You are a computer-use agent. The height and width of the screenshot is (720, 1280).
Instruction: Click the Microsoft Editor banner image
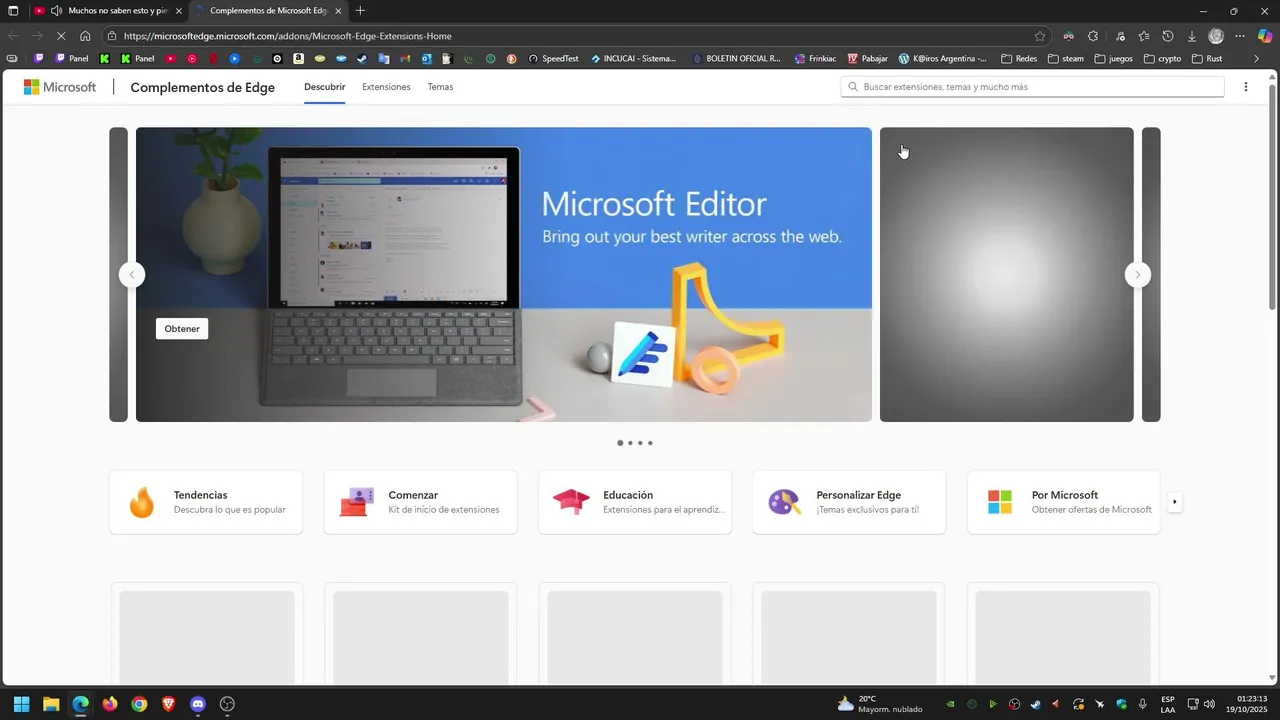pyautogui.click(x=504, y=274)
